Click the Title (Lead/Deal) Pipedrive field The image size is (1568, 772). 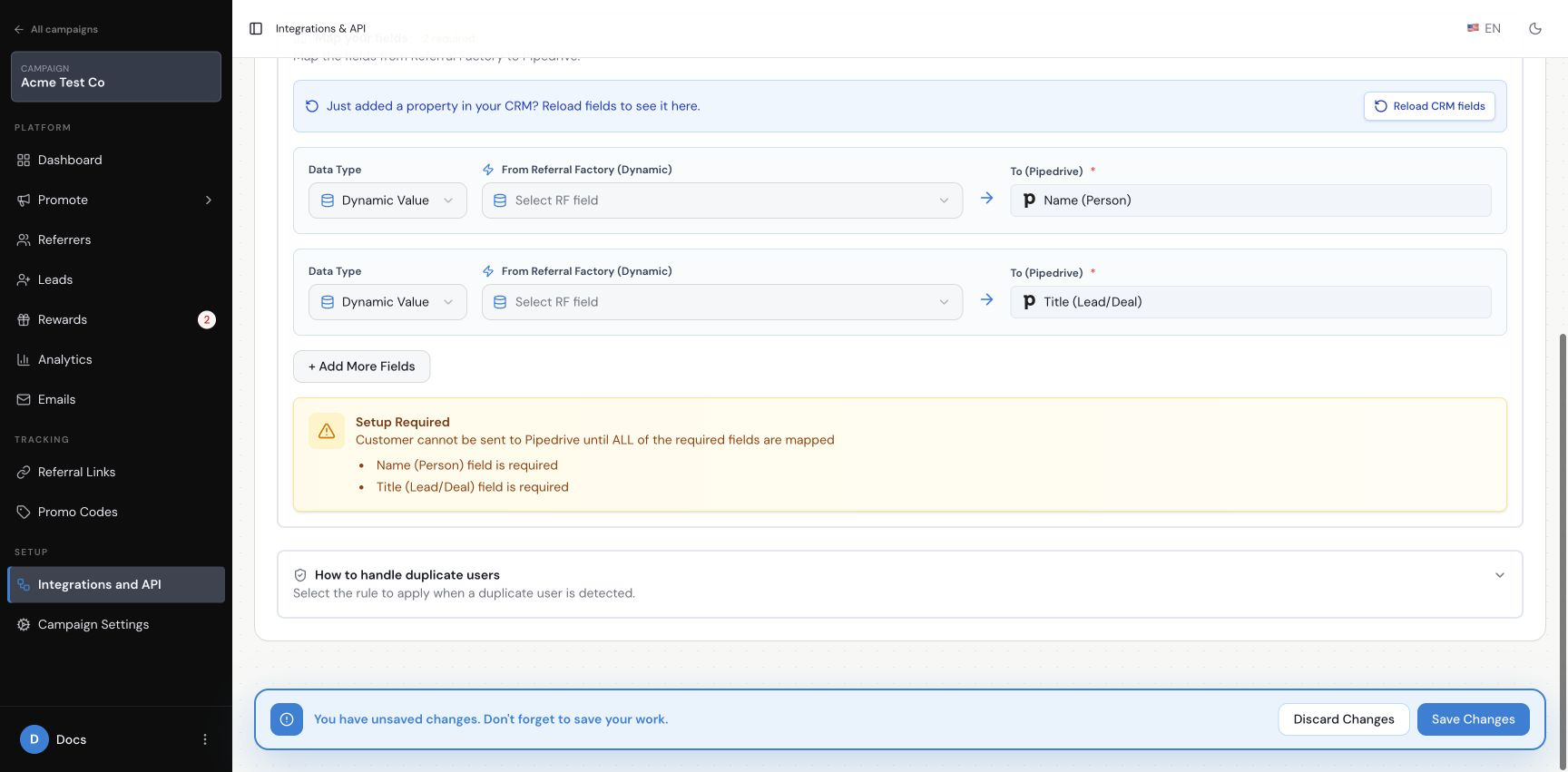1250,302
